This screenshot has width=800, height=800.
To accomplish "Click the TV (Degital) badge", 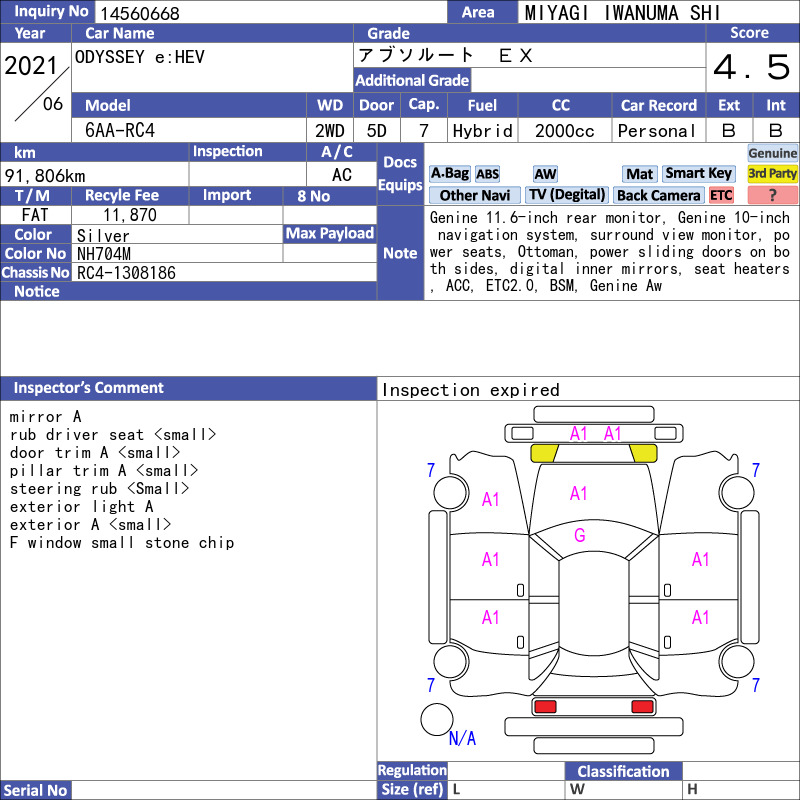I will pos(567,195).
